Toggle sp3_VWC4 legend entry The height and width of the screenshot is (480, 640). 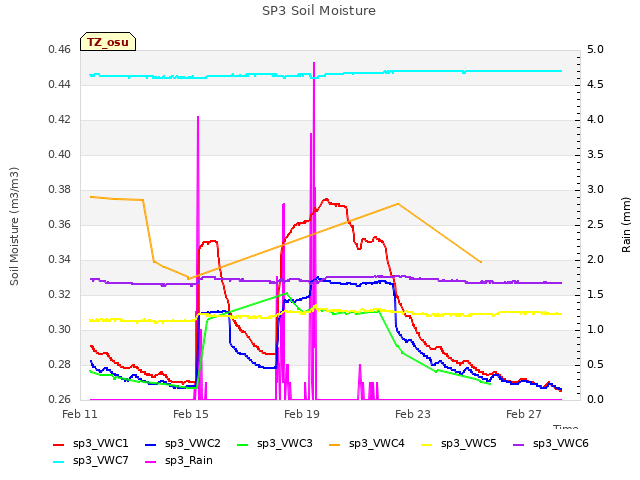click(x=367, y=444)
